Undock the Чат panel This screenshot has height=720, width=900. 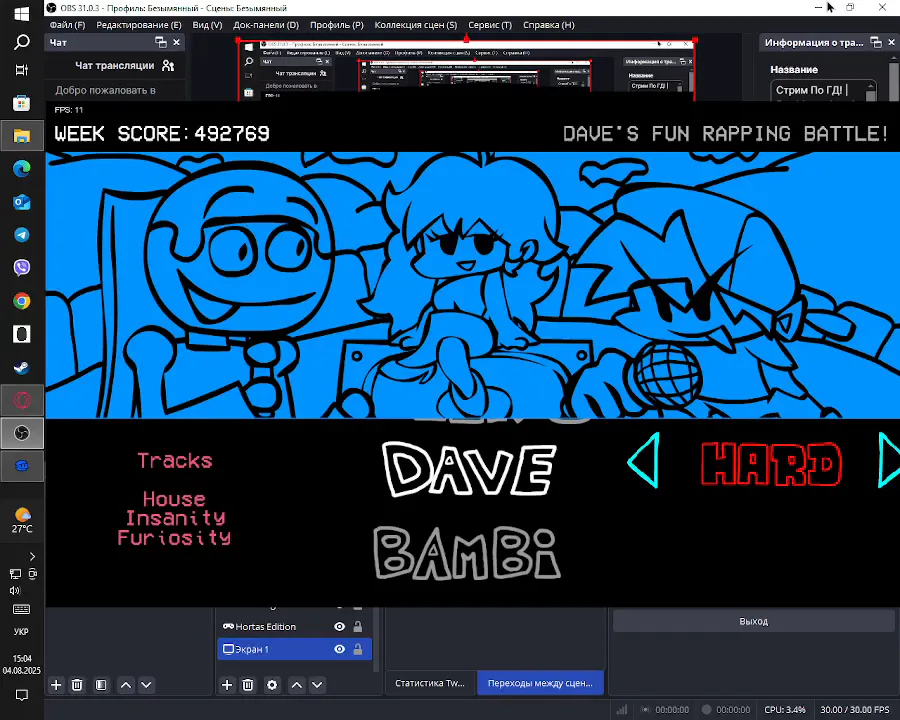[x=161, y=42]
